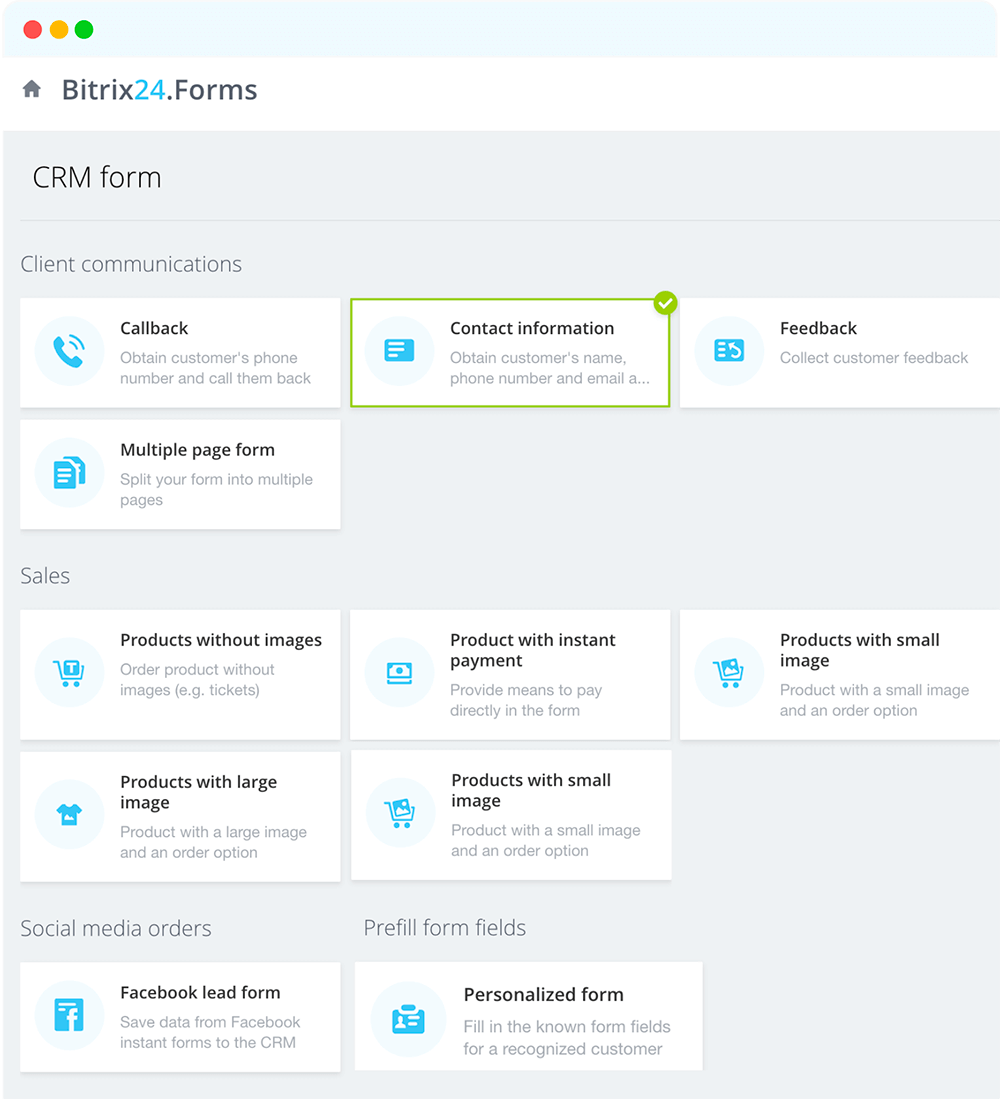Viewport: 1000px width, 1099px height.
Task: Open the Multiple page form template
Action: pos(180,474)
